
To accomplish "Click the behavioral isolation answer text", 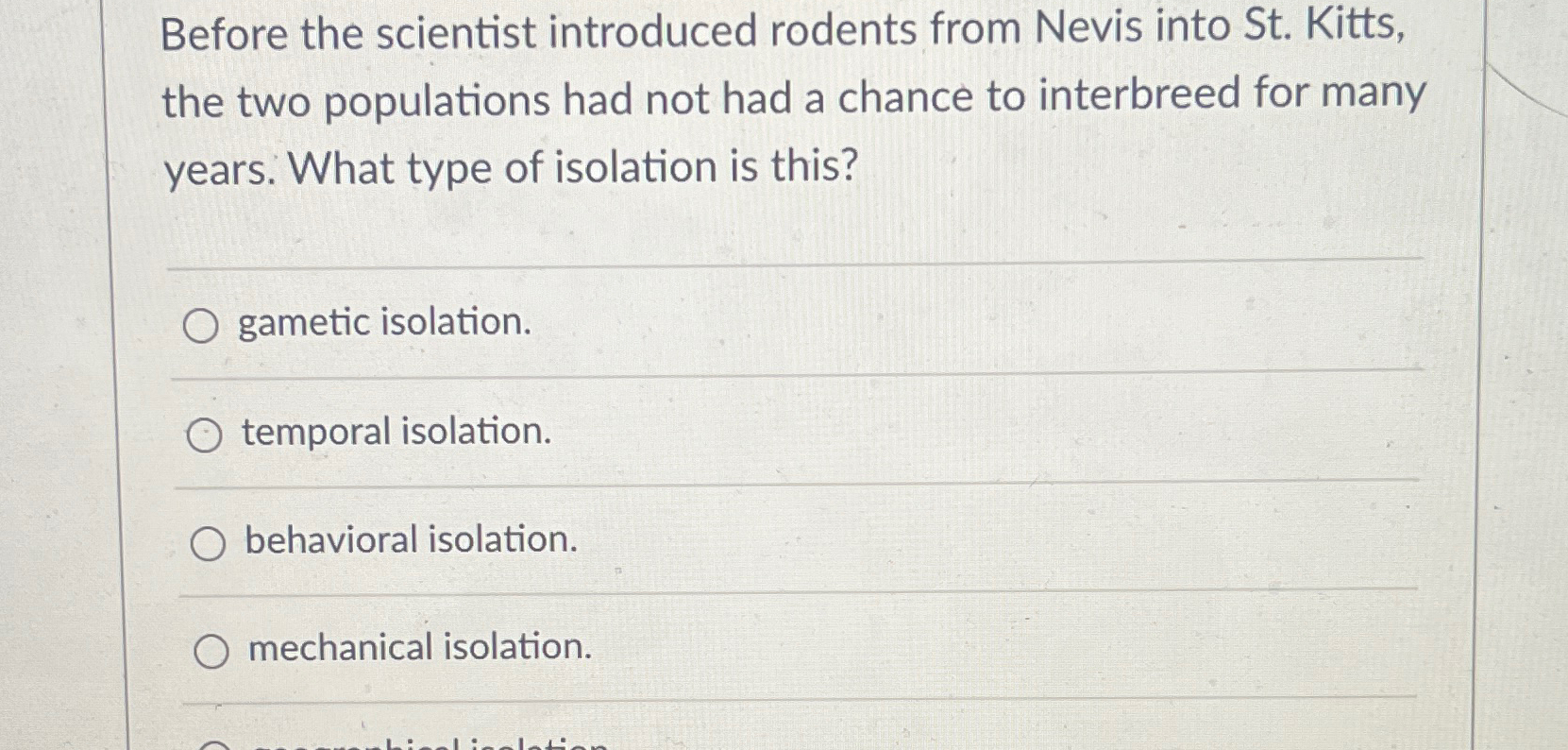I will 408,541.
